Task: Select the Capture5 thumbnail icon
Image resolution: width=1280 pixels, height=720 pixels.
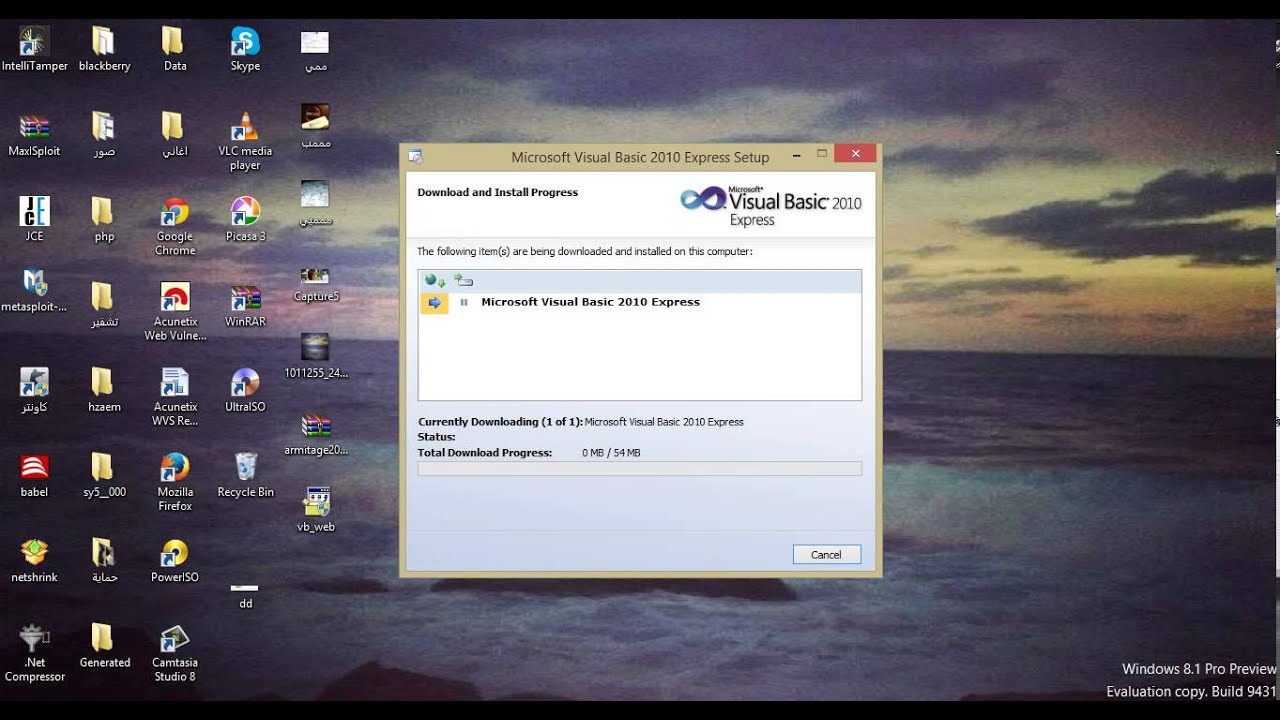Action: pos(315,274)
